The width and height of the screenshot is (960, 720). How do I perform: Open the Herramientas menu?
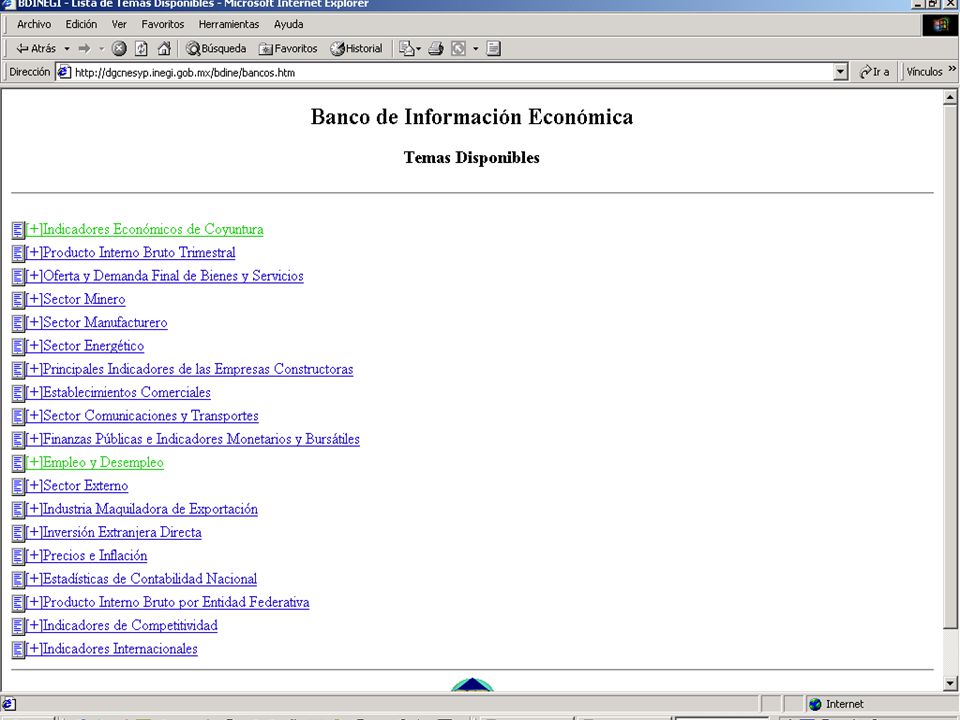229,24
